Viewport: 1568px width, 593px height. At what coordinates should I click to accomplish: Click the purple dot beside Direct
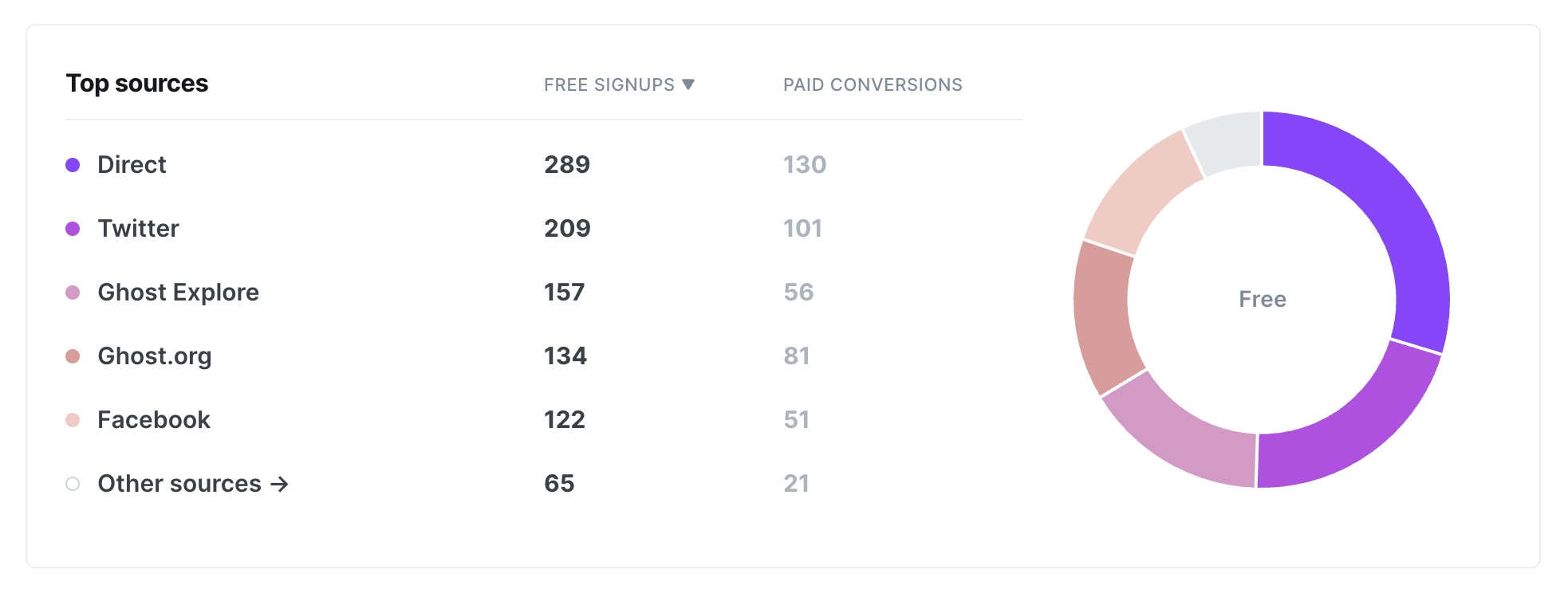[73, 165]
